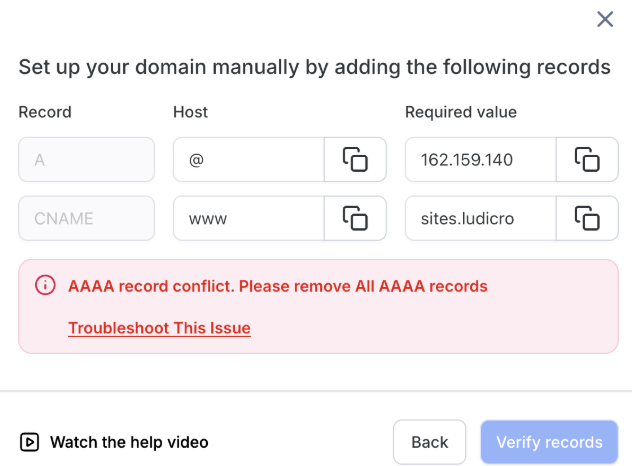
Task: Click the A record type field
Action: point(86,159)
